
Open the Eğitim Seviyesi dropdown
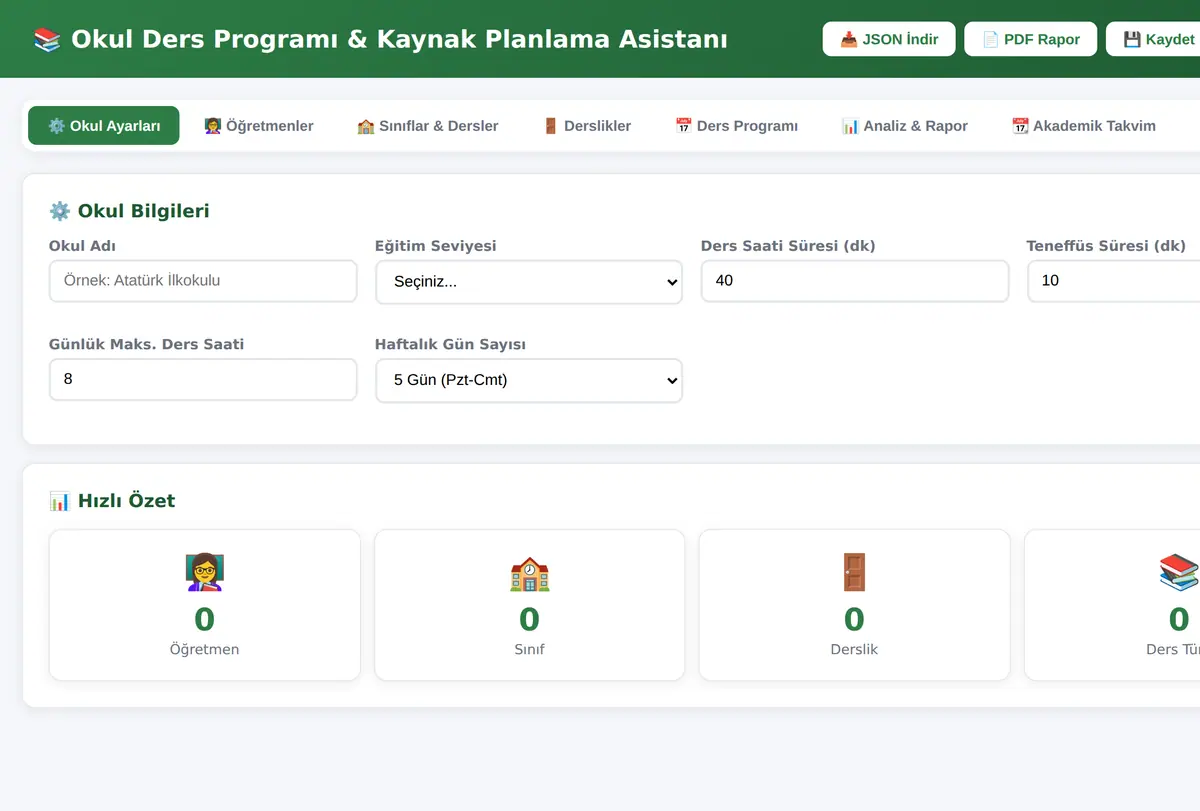[529, 282]
